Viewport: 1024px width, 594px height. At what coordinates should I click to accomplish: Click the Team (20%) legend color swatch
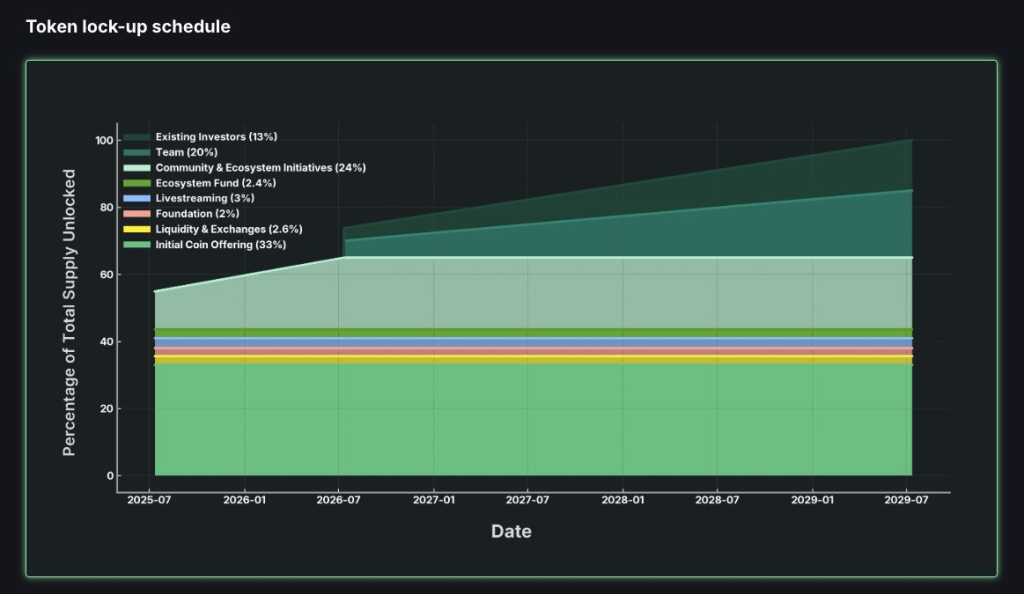point(137,152)
